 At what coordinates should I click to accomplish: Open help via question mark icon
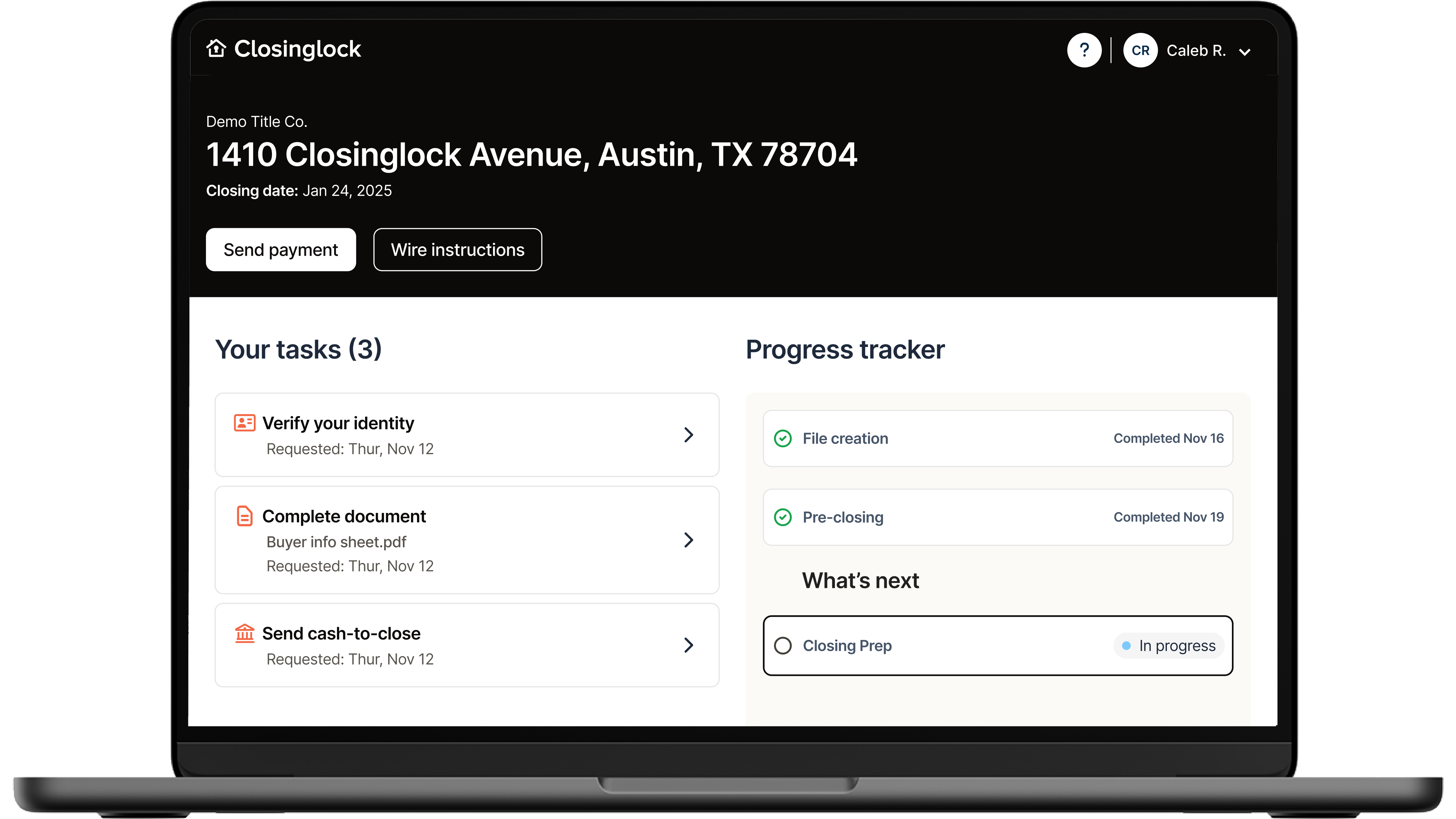pyautogui.click(x=1083, y=50)
